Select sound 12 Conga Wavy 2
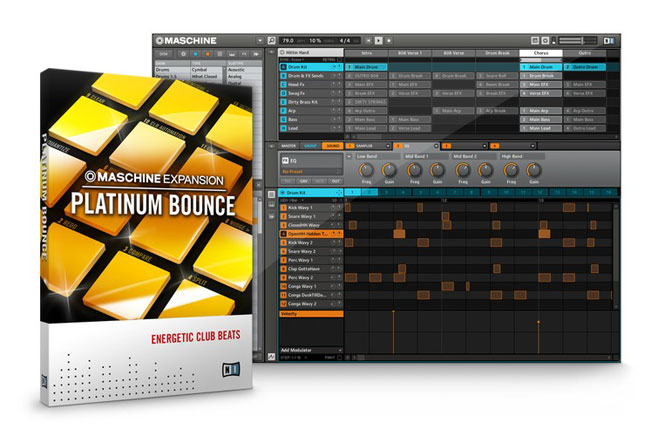The width and height of the screenshot is (665, 443). point(311,304)
